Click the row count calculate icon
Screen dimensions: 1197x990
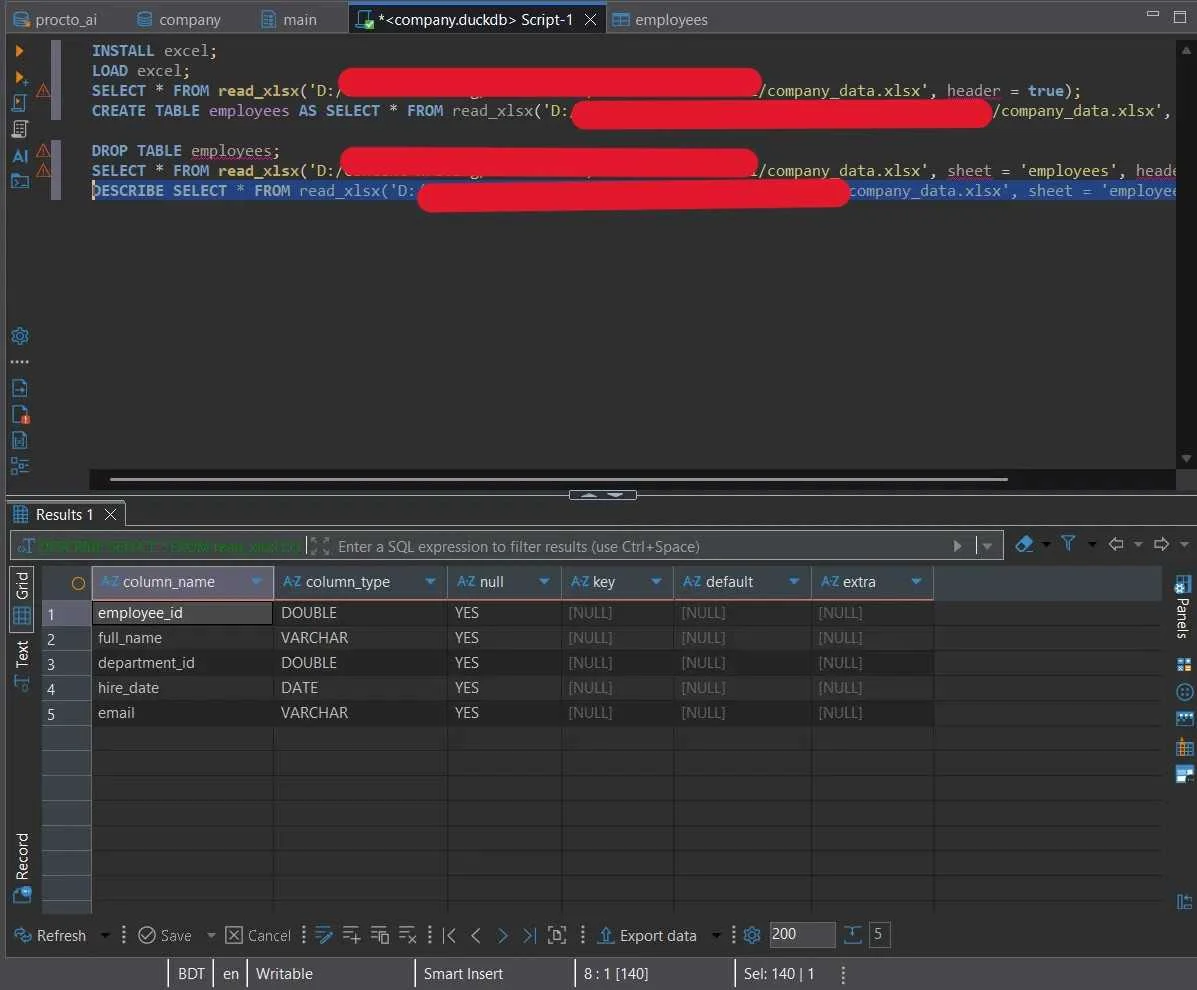853,935
